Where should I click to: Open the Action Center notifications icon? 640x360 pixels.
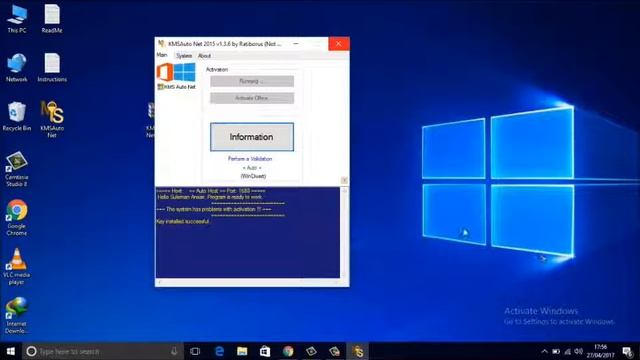point(627,351)
